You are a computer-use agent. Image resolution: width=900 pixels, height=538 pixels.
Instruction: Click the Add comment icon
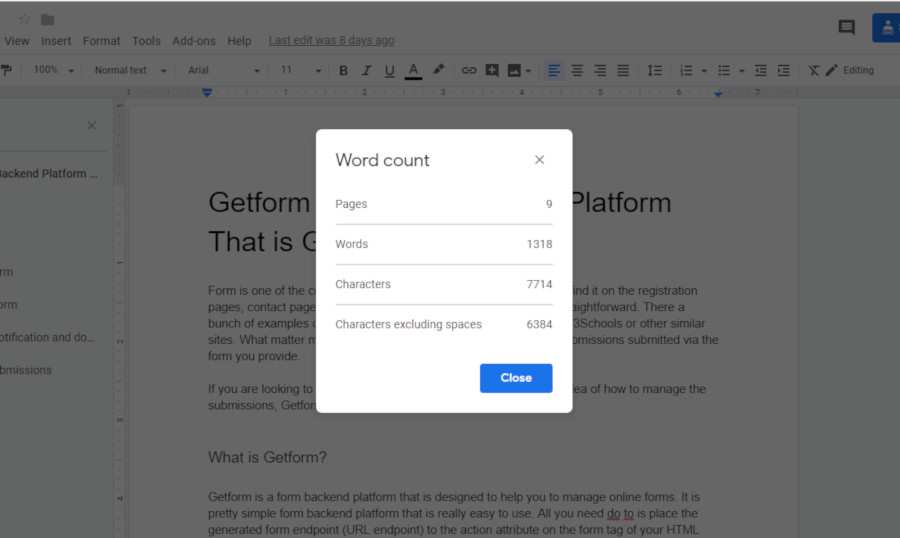coord(492,70)
